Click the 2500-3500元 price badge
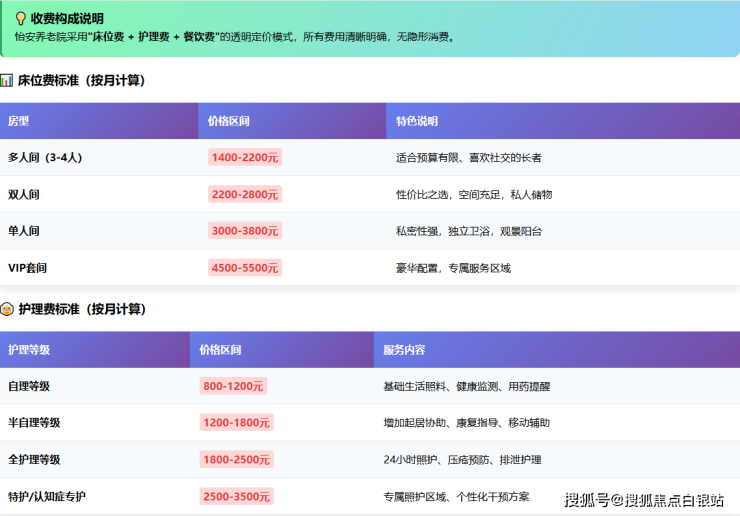Screen dimensions: 740x516 click(x=237, y=496)
